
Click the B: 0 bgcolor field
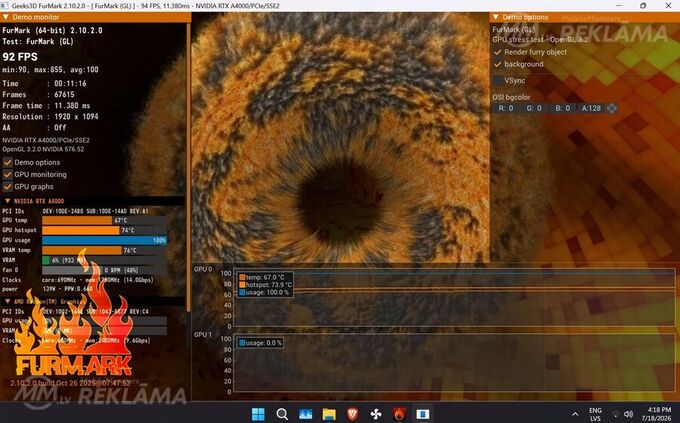click(x=562, y=108)
